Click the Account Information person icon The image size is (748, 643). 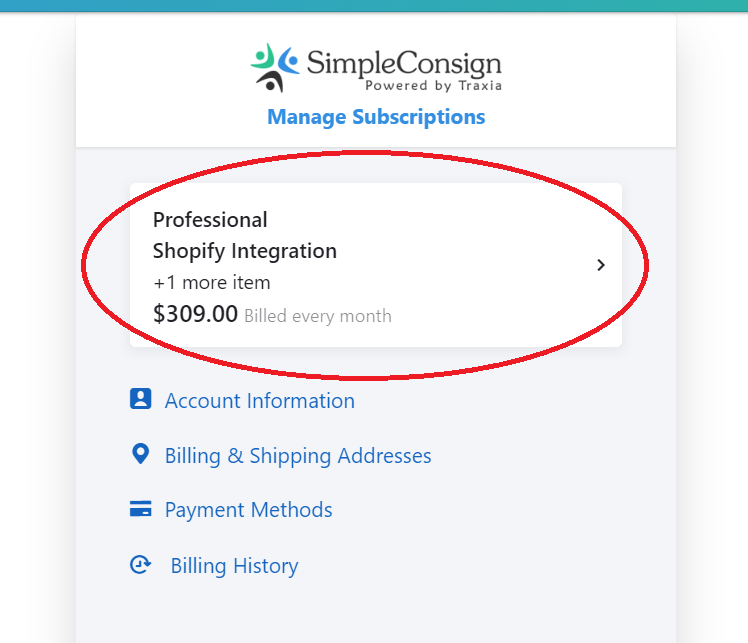pos(140,399)
